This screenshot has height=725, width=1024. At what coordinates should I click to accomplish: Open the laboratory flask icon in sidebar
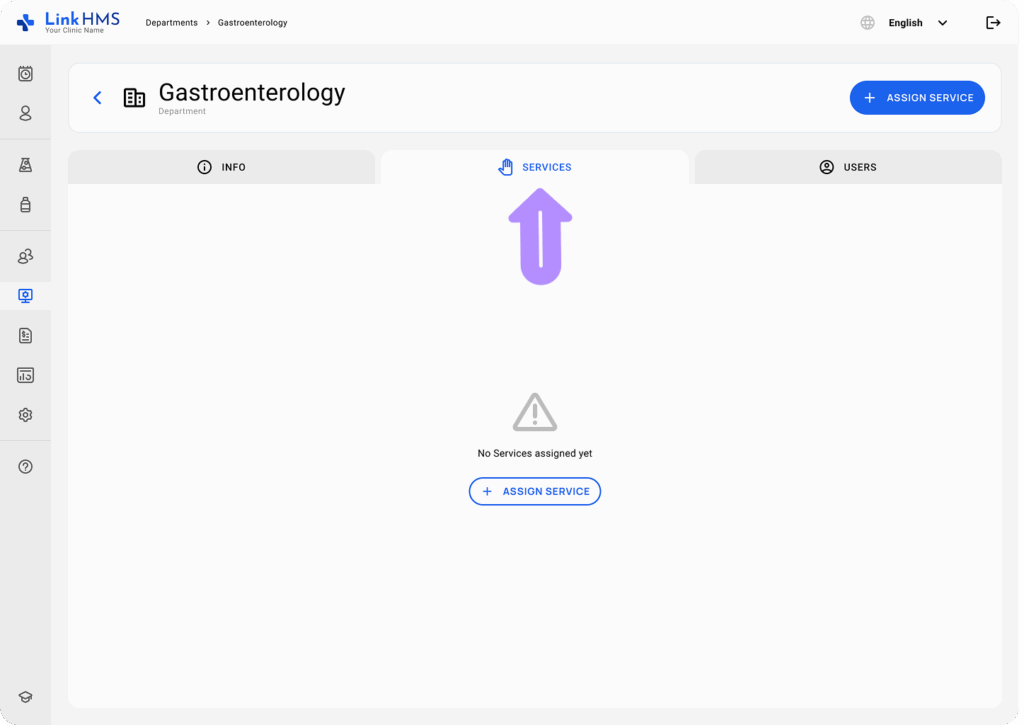click(26, 165)
